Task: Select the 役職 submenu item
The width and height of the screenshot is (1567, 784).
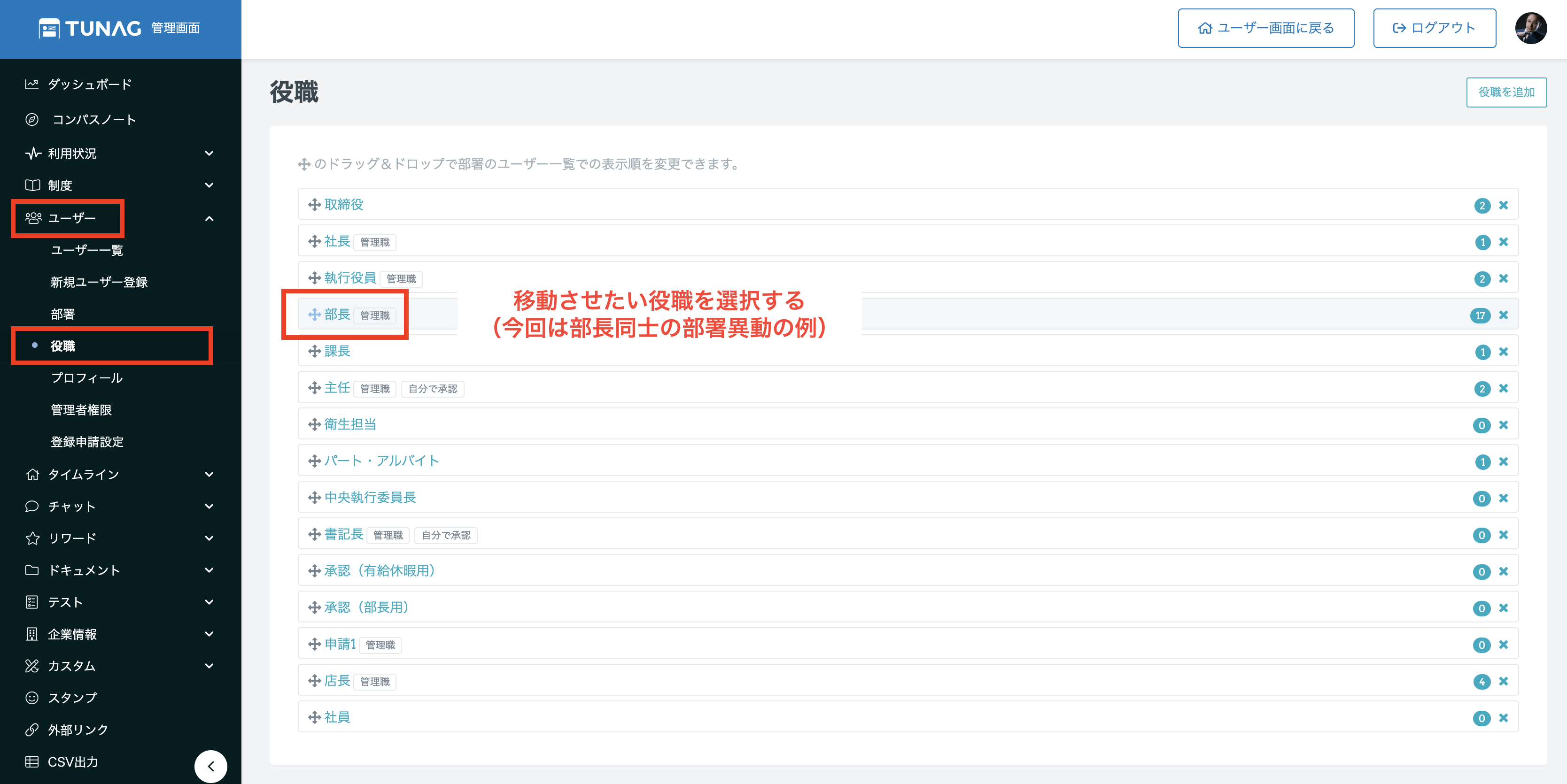Action: [x=62, y=346]
